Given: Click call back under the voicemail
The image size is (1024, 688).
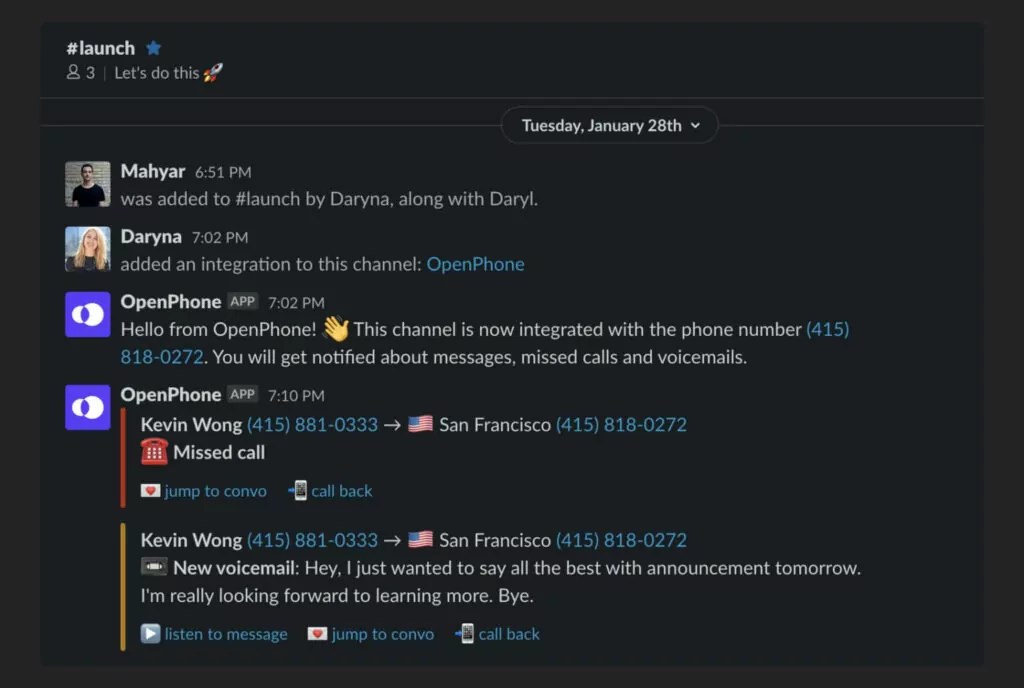Looking at the screenshot, I should click(x=509, y=634).
